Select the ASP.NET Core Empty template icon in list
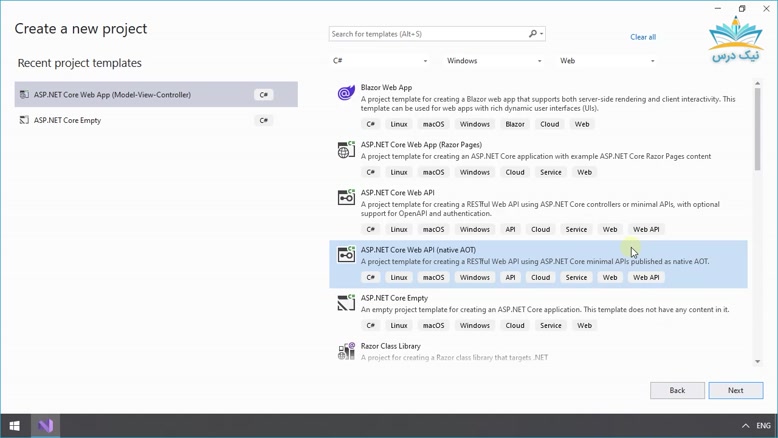The height and width of the screenshot is (438, 778). [x=346, y=303]
